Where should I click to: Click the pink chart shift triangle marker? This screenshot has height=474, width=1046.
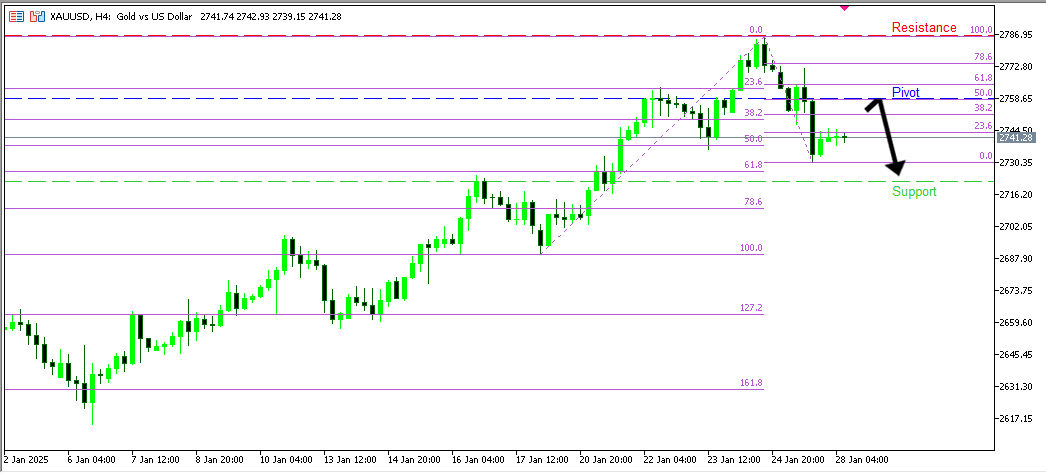844,7
